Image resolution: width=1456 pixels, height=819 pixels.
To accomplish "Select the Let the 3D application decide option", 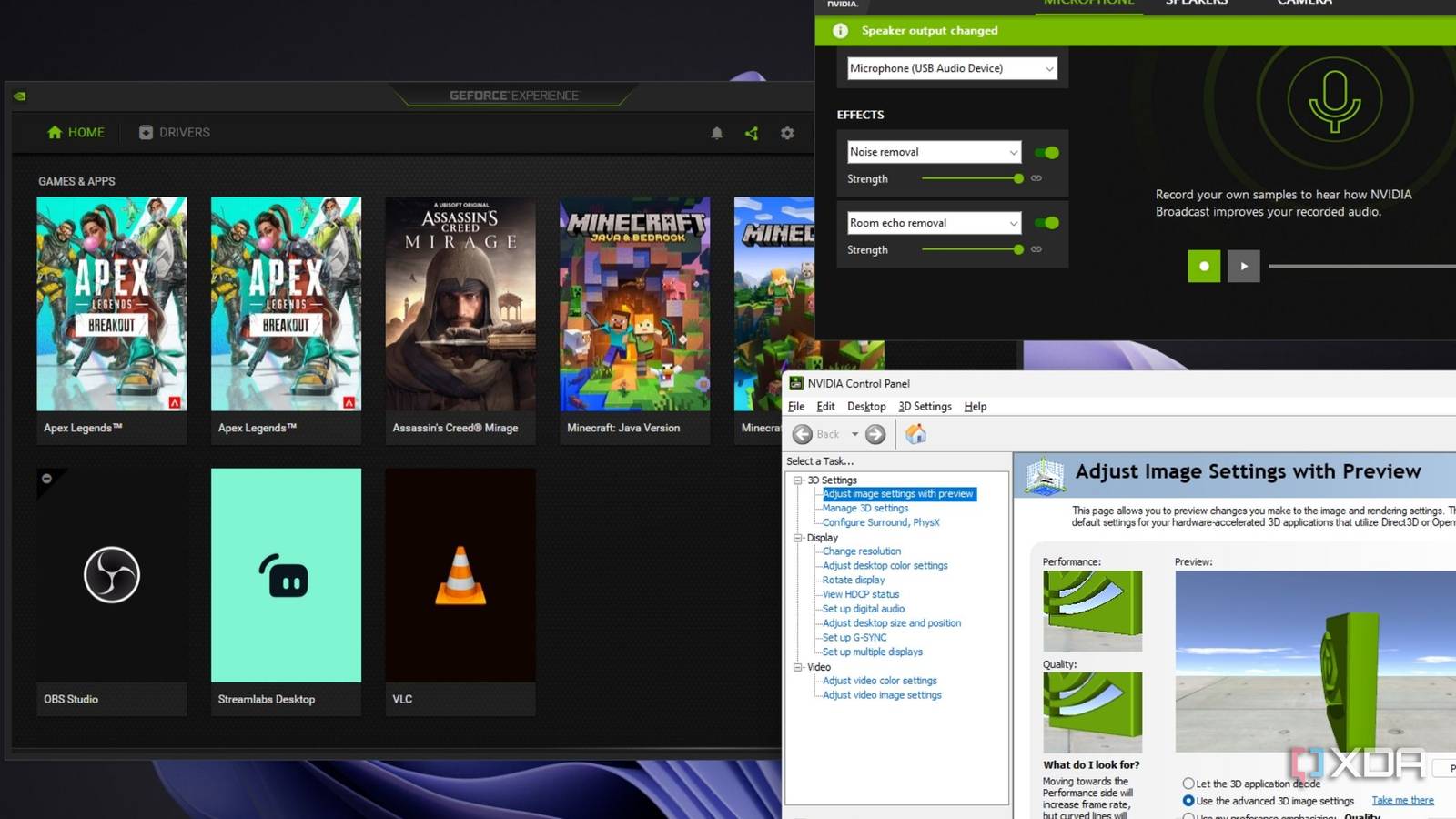I will (1188, 783).
